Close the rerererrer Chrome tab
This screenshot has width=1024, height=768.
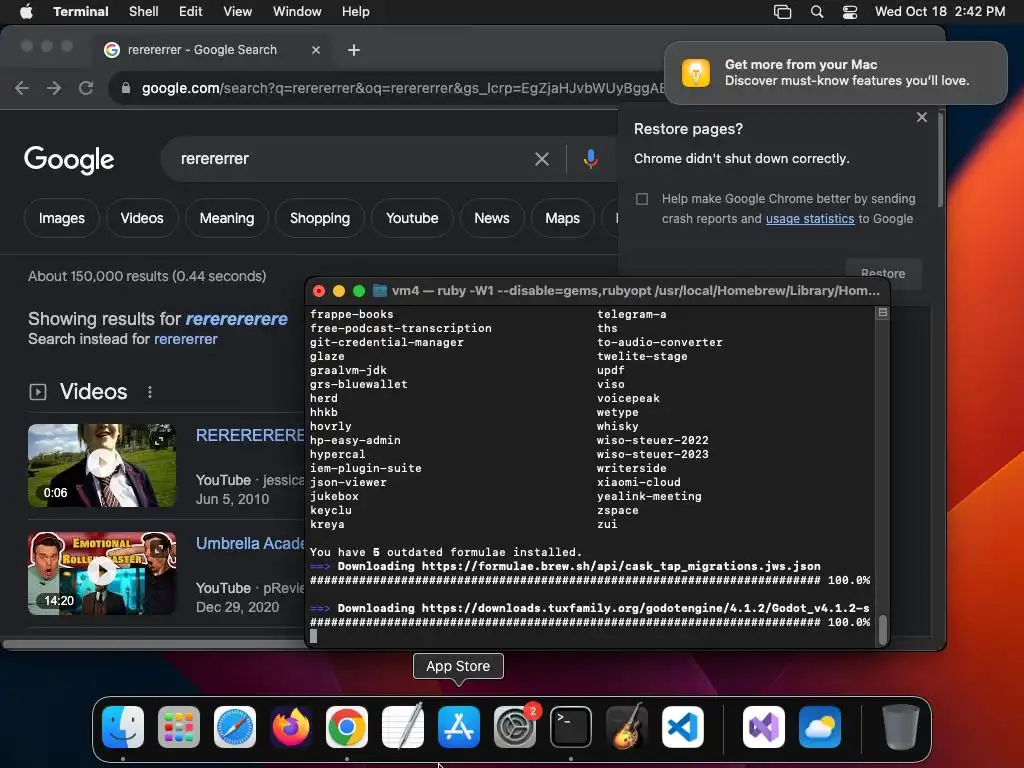coord(315,50)
